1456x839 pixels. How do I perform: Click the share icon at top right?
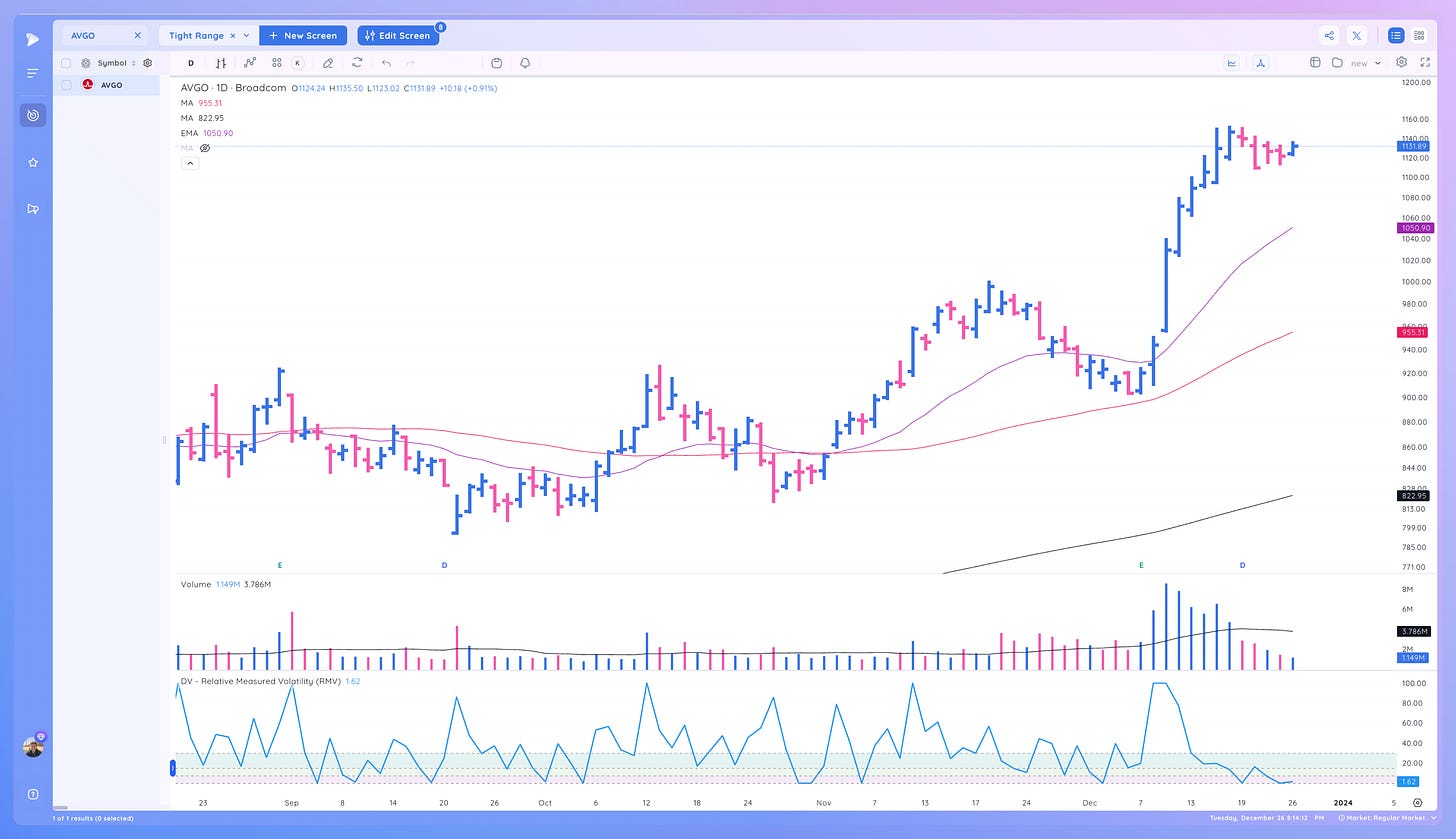click(1329, 36)
